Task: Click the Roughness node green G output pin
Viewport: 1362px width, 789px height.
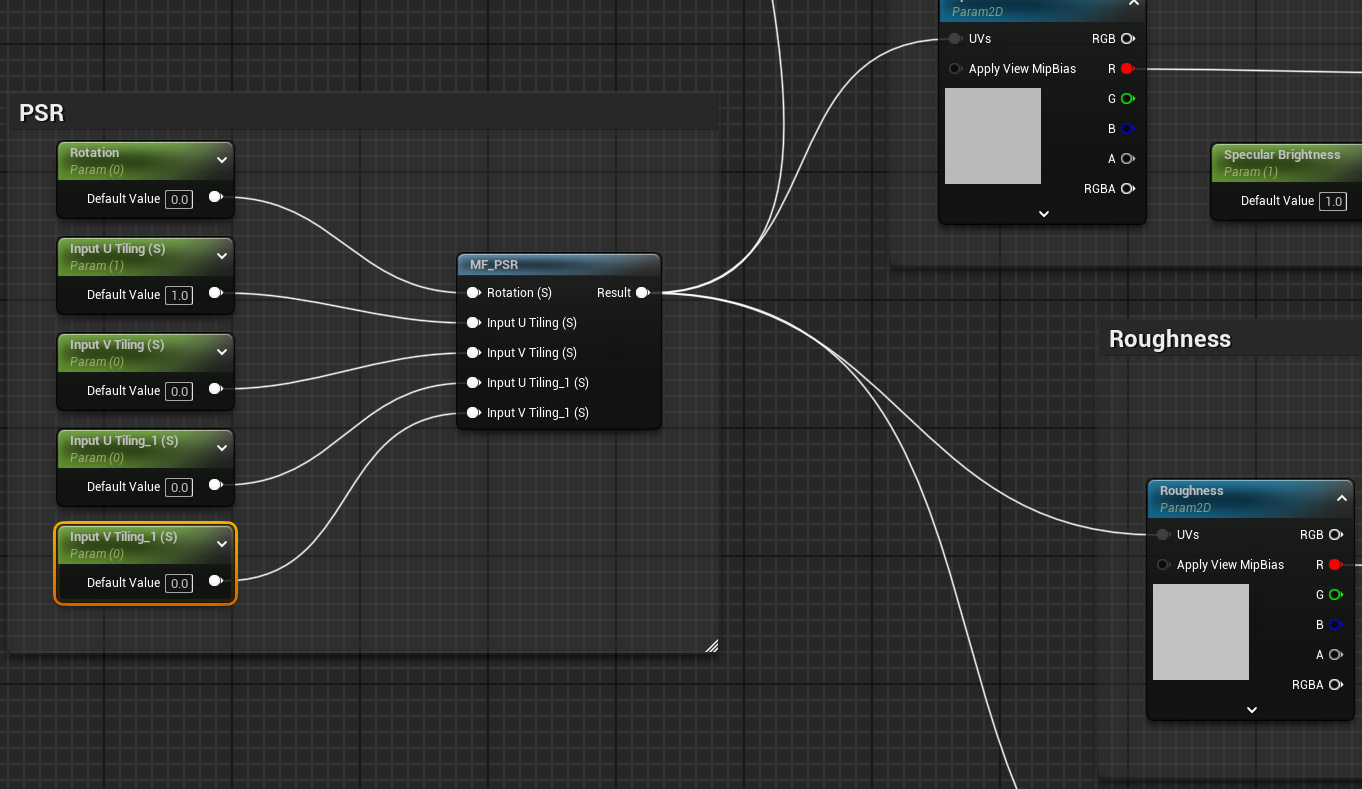Action: [1335, 595]
